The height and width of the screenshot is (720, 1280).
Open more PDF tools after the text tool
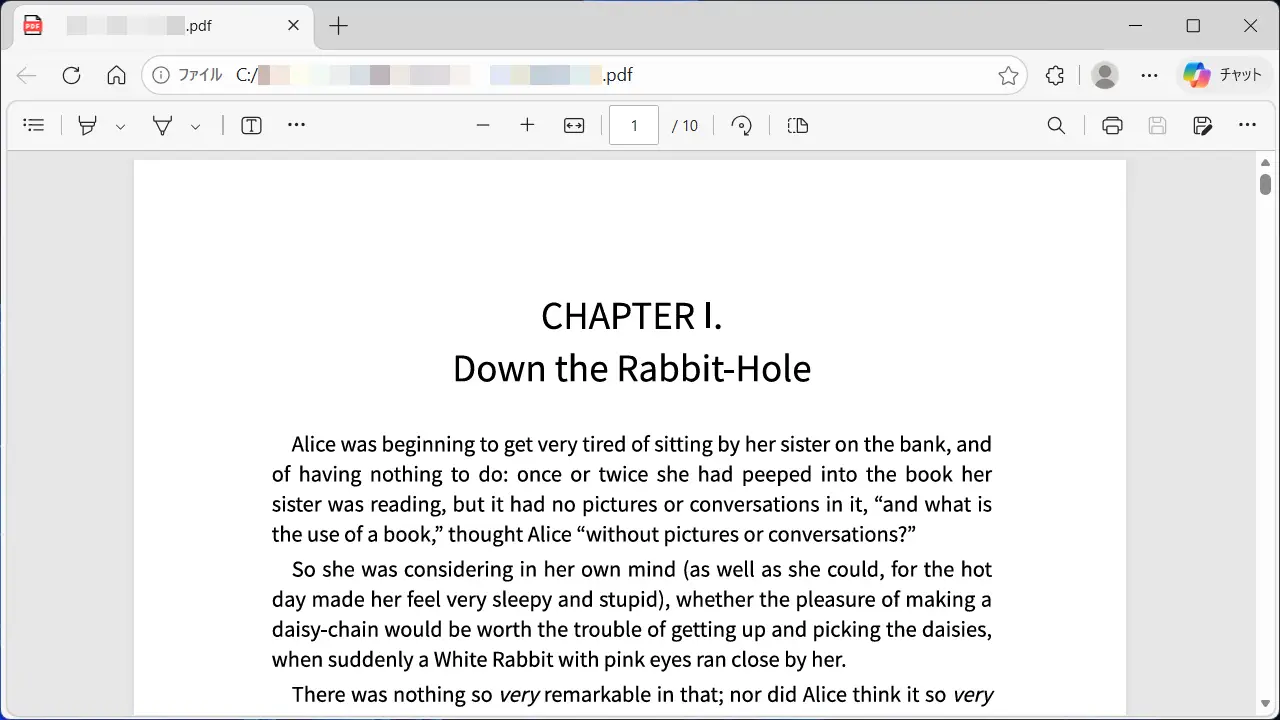coord(296,125)
